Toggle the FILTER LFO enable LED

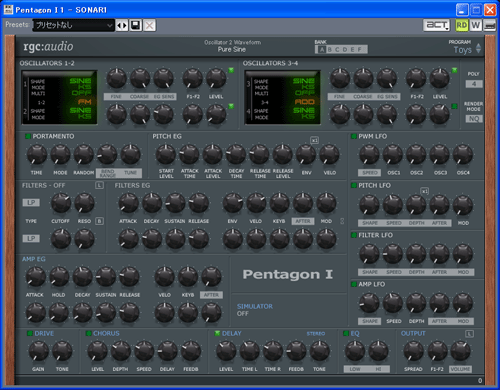(x=354, y=235)
